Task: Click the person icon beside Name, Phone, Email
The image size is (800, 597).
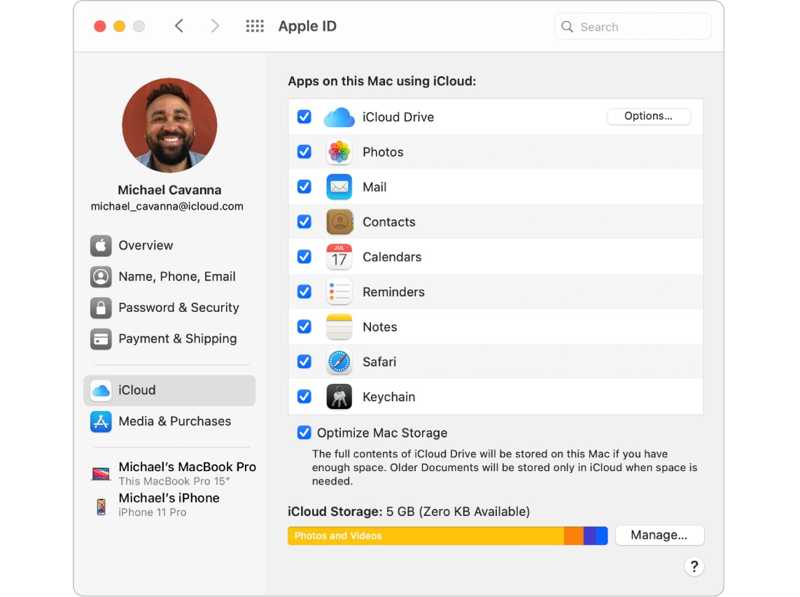Action: click(x=101, y=277)
